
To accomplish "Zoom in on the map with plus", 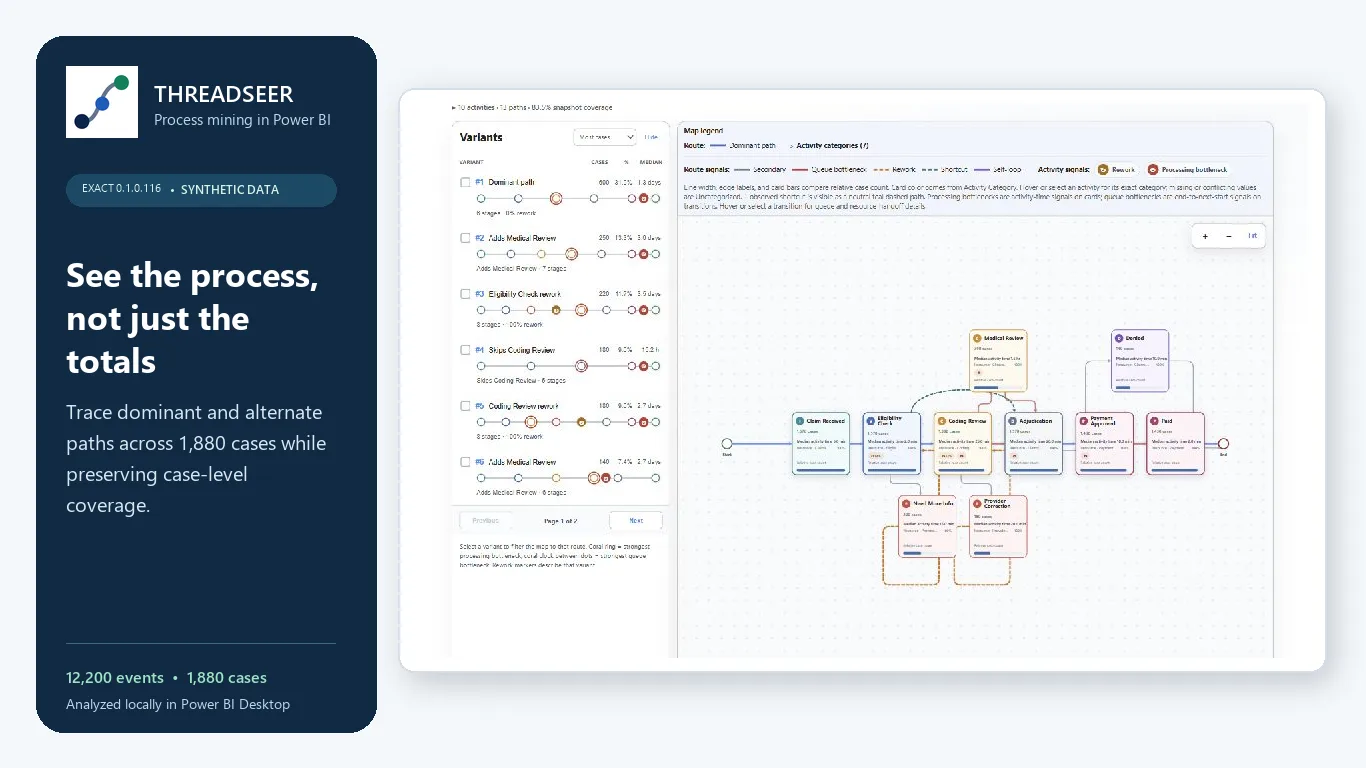I will [x=1205, y=236].
